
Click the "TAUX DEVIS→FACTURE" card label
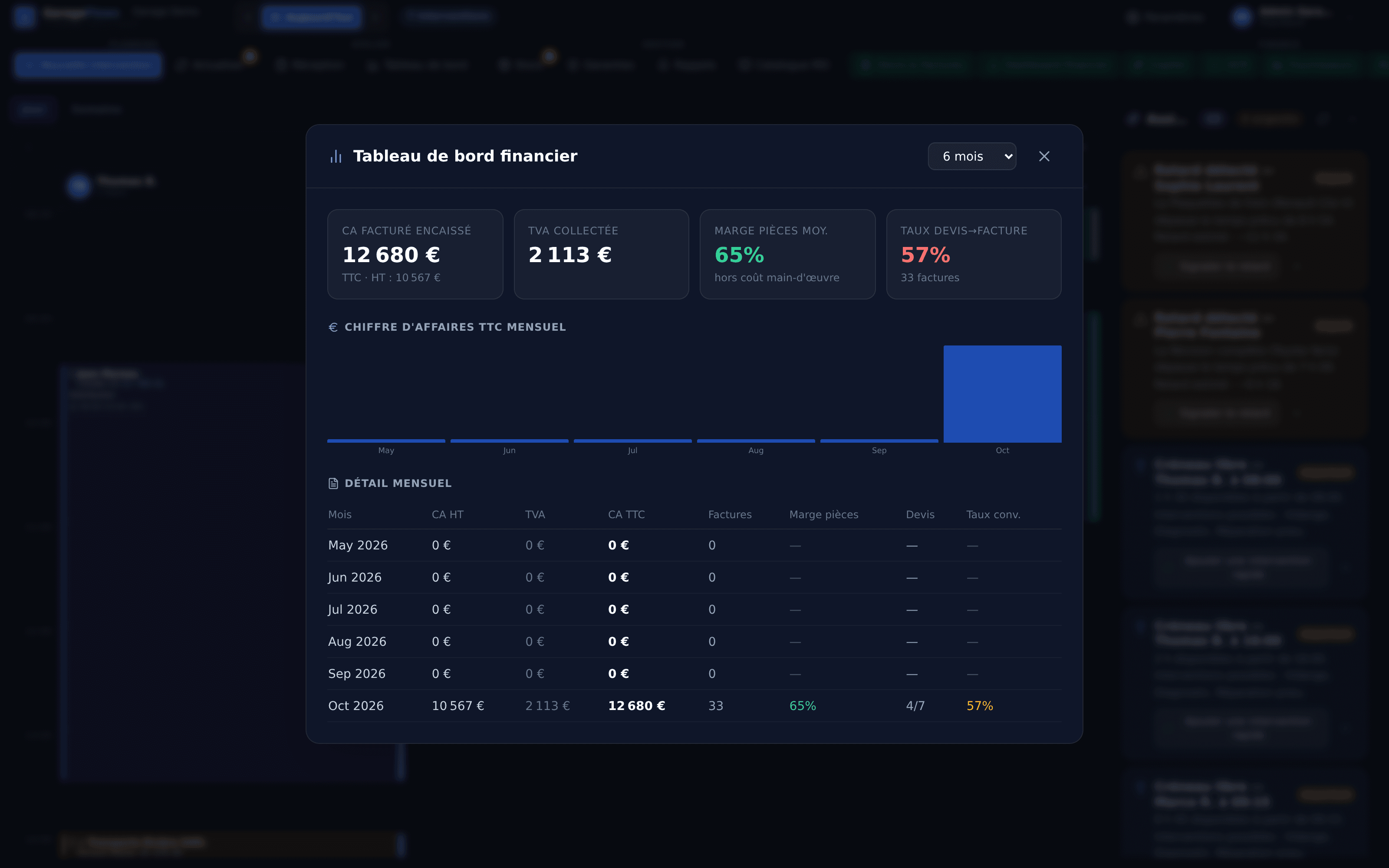coord(964,231)
